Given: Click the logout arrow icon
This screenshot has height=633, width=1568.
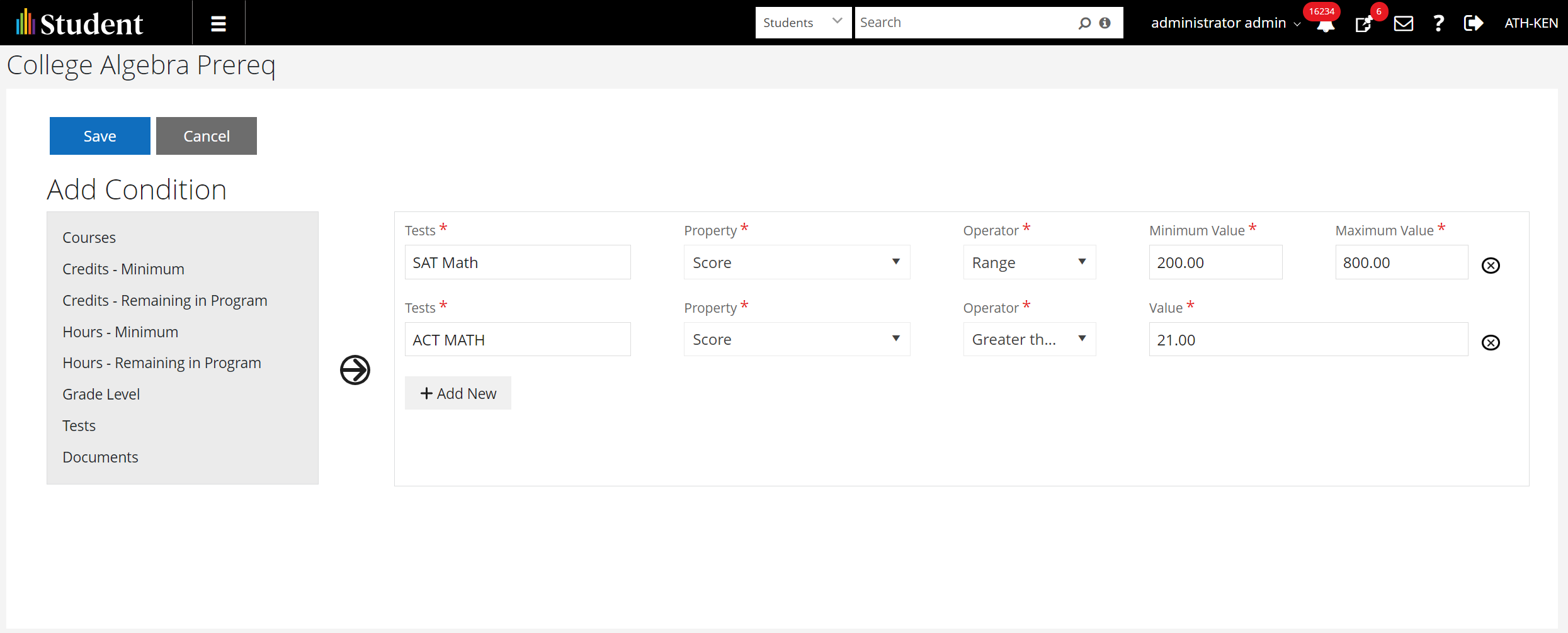Looking at the screenshot, I should [x=1474, y=23].
